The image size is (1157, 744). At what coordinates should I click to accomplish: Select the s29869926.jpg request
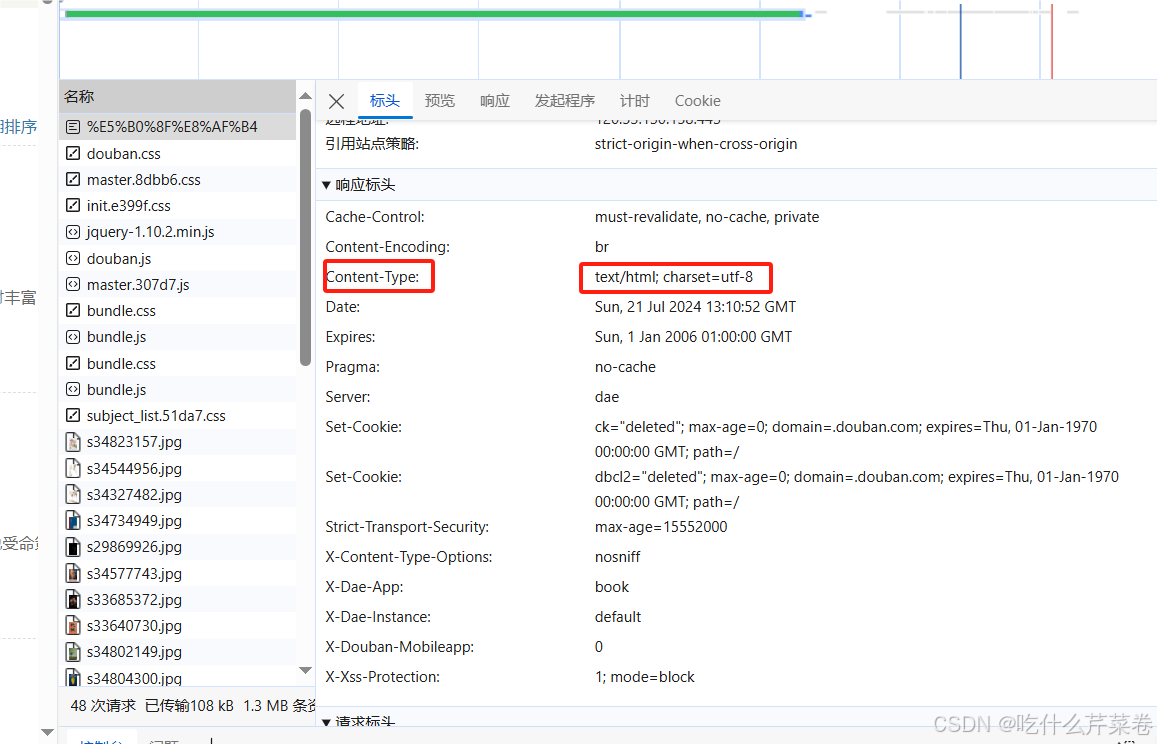coord(177,547)
